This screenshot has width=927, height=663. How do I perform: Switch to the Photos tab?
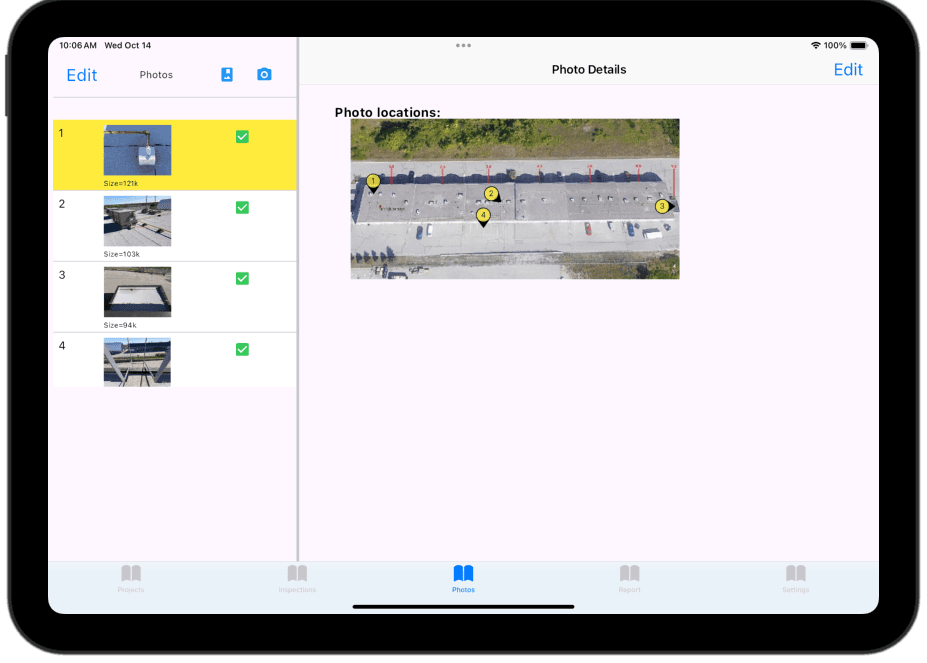[463, 579]
